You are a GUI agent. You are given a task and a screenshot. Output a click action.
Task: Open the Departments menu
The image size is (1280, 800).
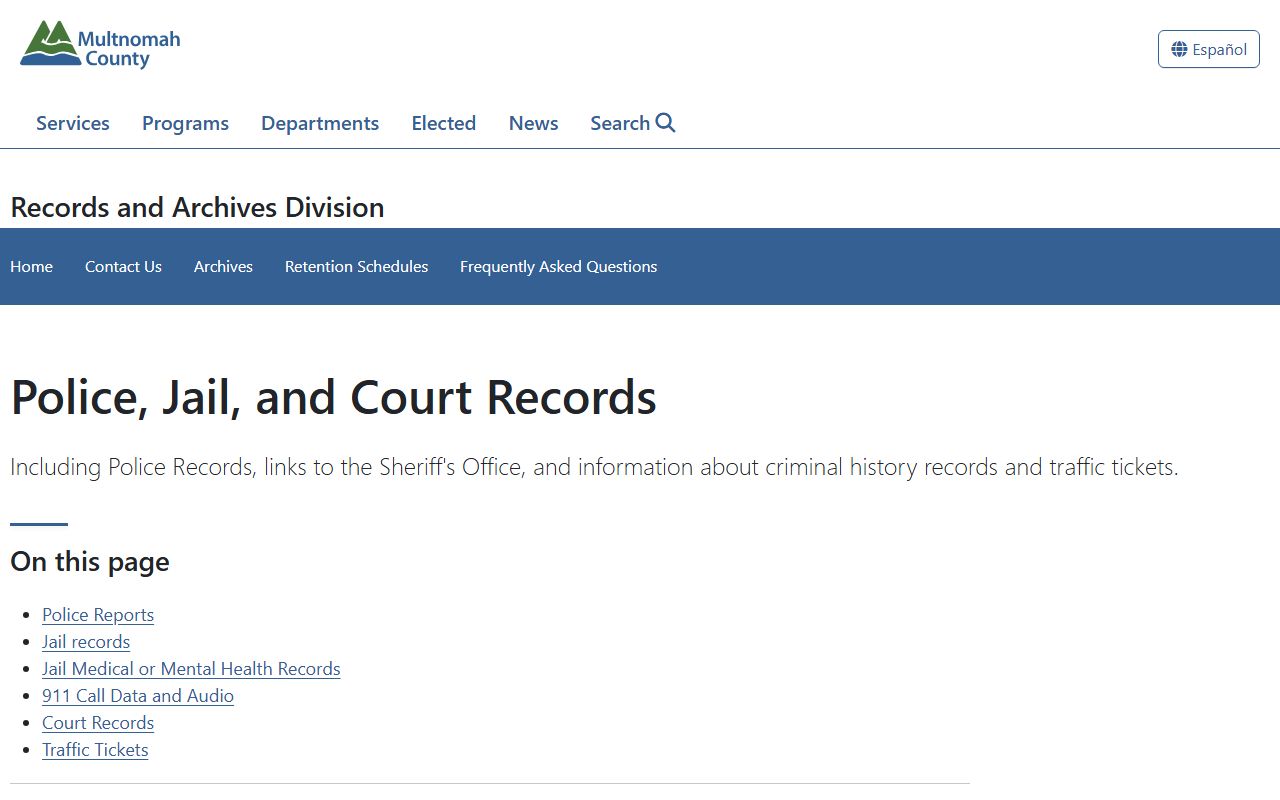pyautogui.click(x=320, y=123)
